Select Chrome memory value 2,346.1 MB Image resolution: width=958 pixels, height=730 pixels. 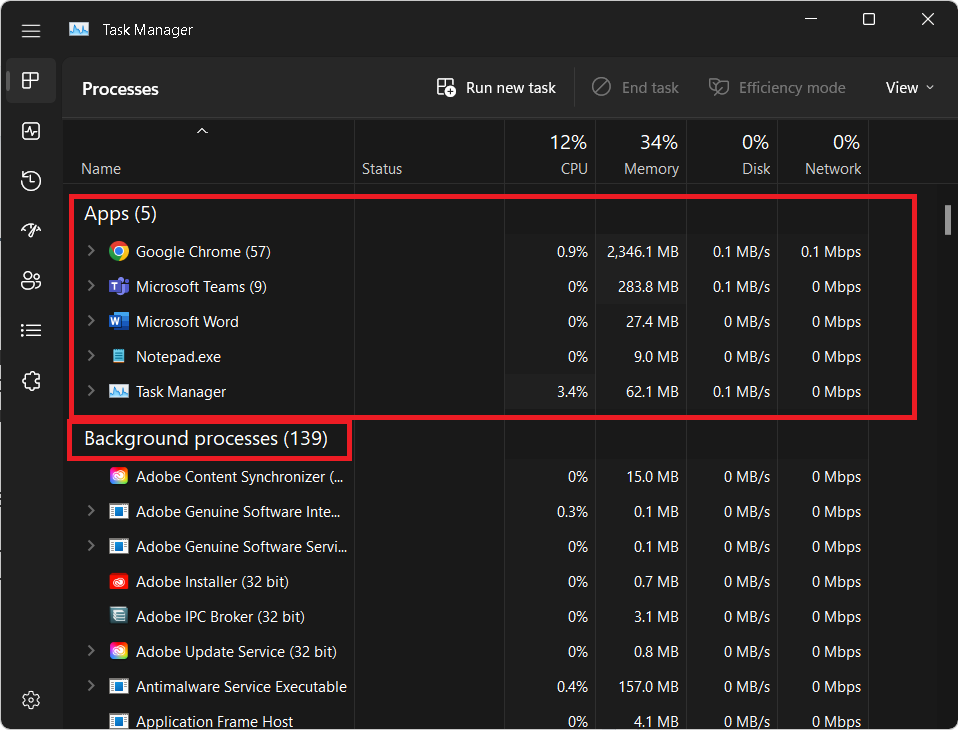click(x=643, y=252)
